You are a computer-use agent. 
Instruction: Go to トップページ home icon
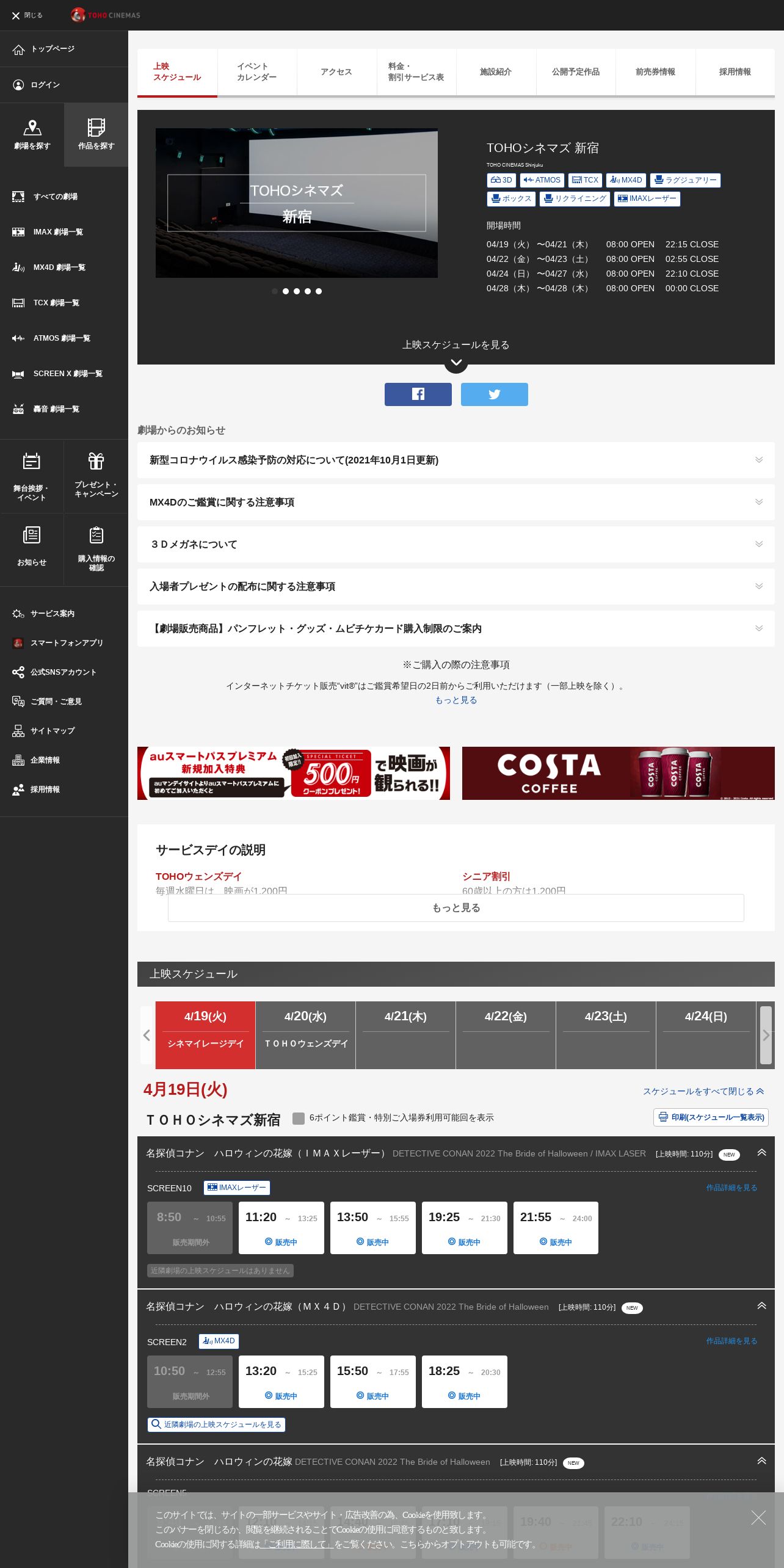(x=18, y=49)
